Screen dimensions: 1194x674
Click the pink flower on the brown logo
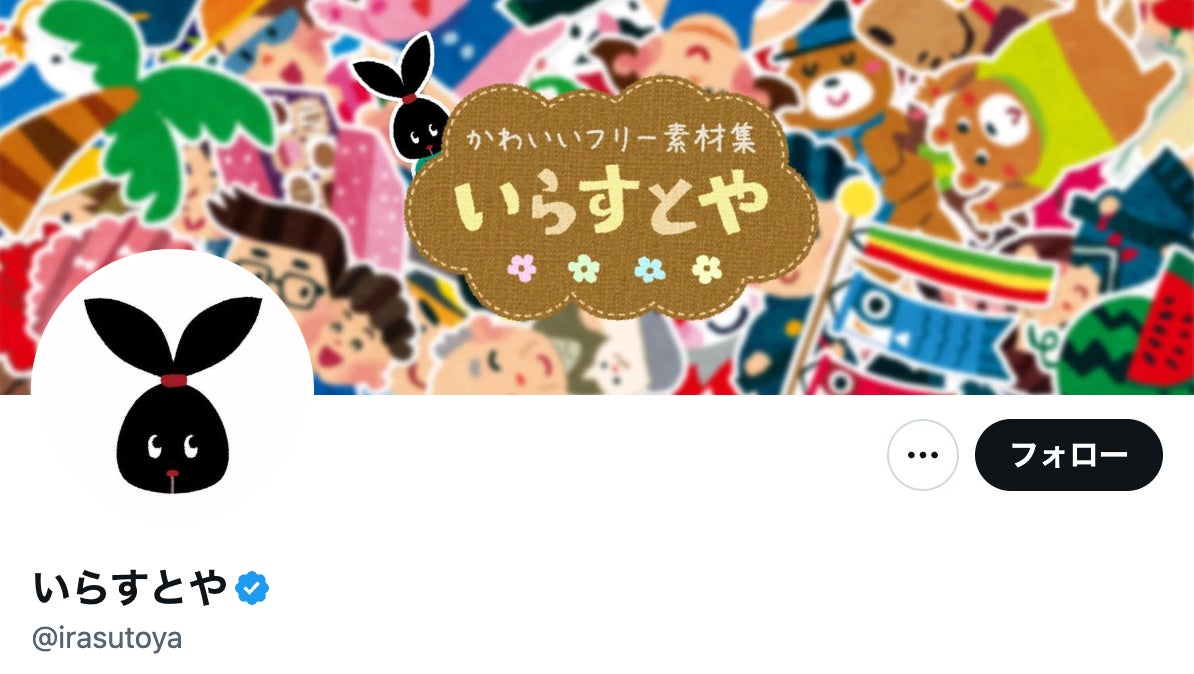(x=522, y=268)
